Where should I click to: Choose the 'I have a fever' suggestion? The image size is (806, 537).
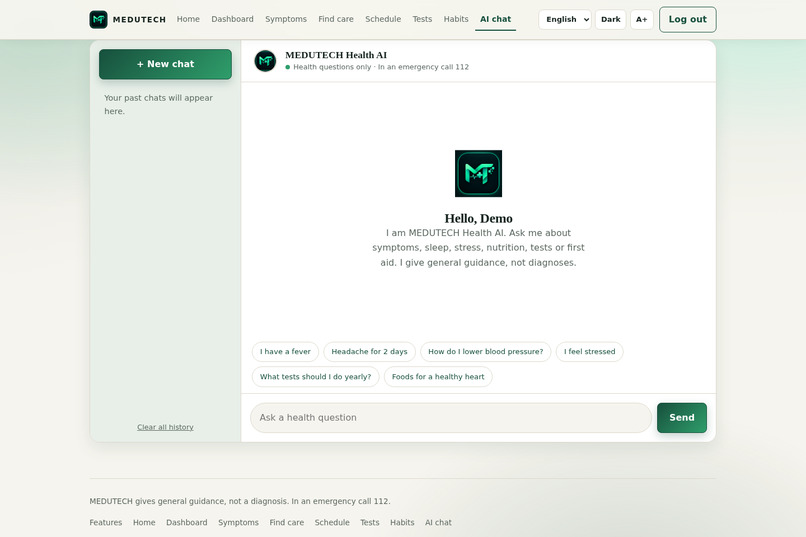click(285, 351)
